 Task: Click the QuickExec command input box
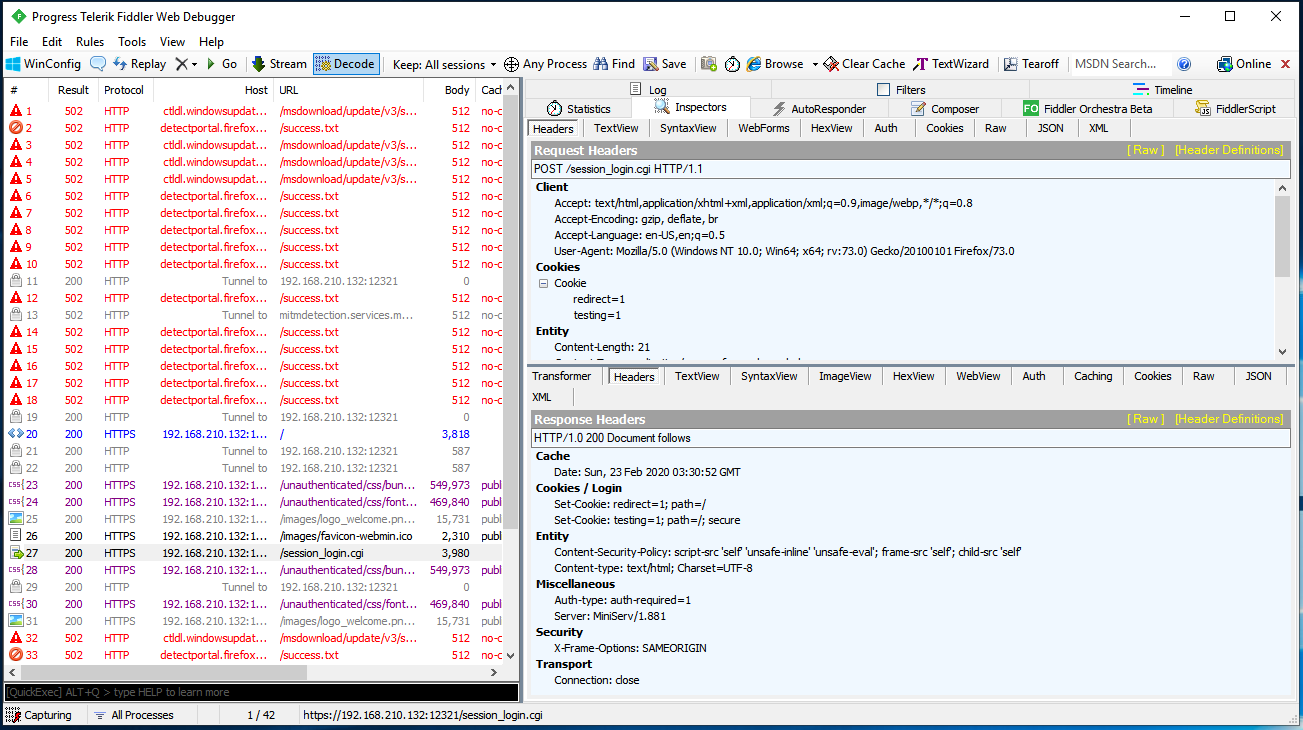point(262,692)
